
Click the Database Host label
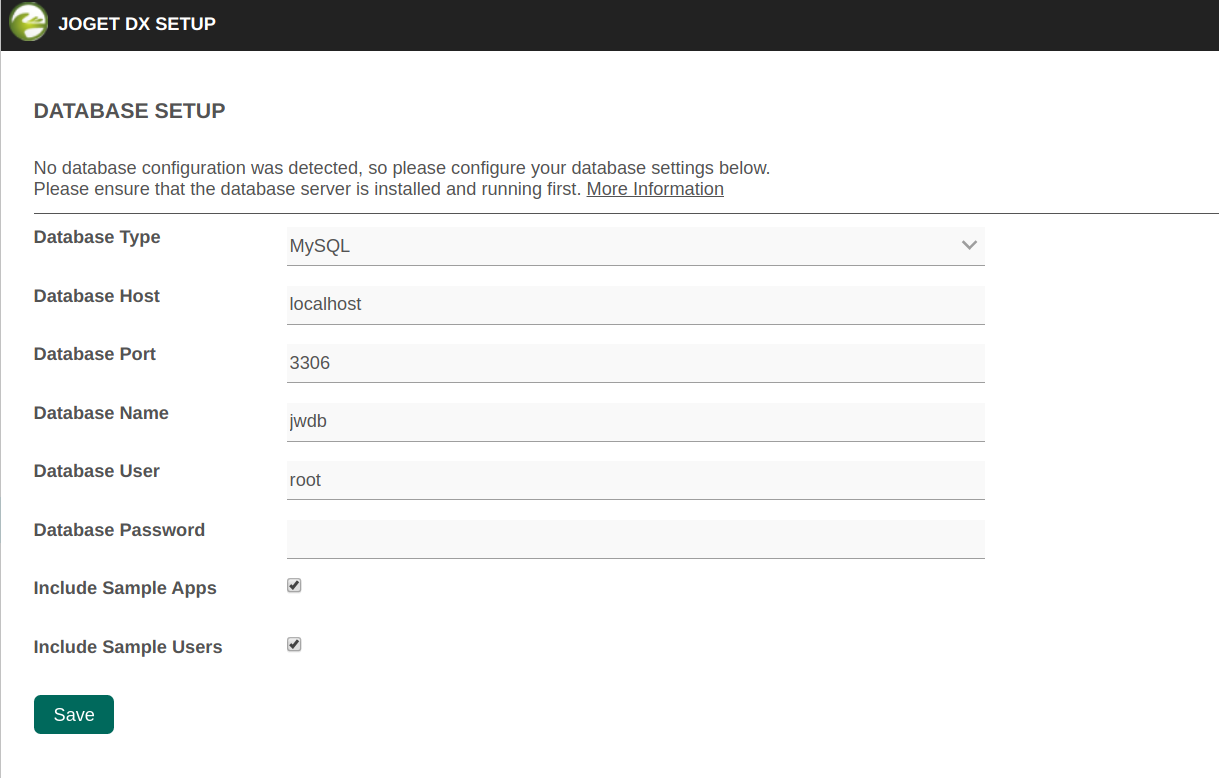point(97,296)
